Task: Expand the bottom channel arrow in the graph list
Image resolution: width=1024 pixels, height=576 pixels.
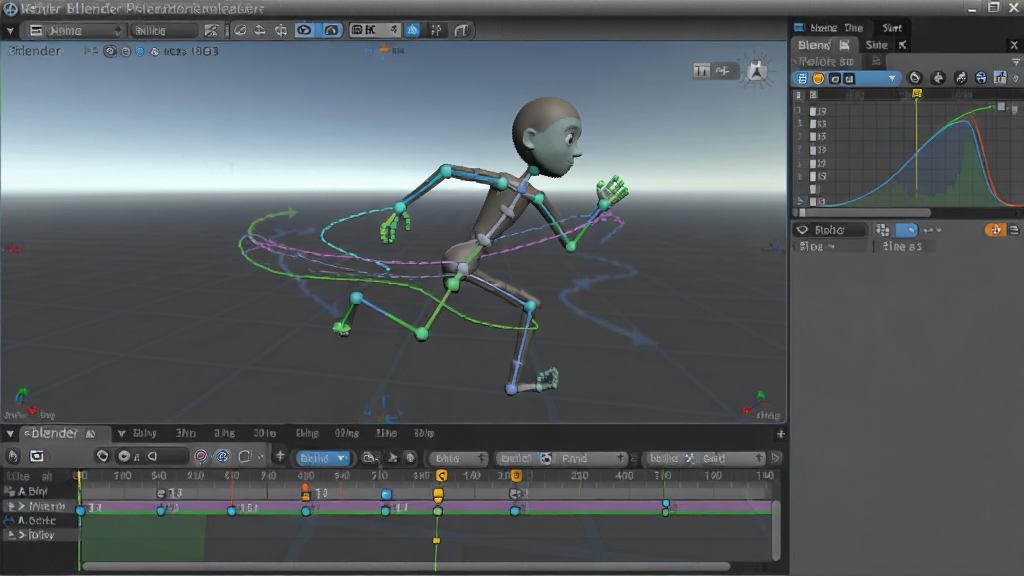Action: pos(799,201)
